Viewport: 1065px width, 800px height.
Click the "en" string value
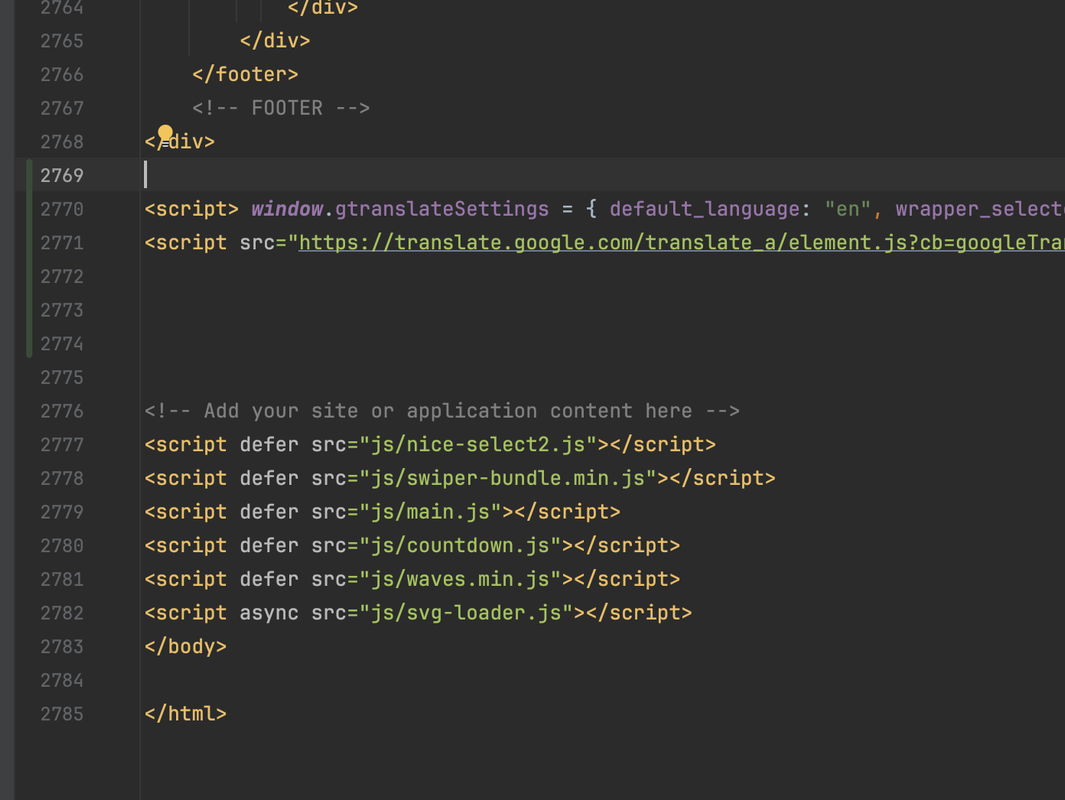click(848, 208)
